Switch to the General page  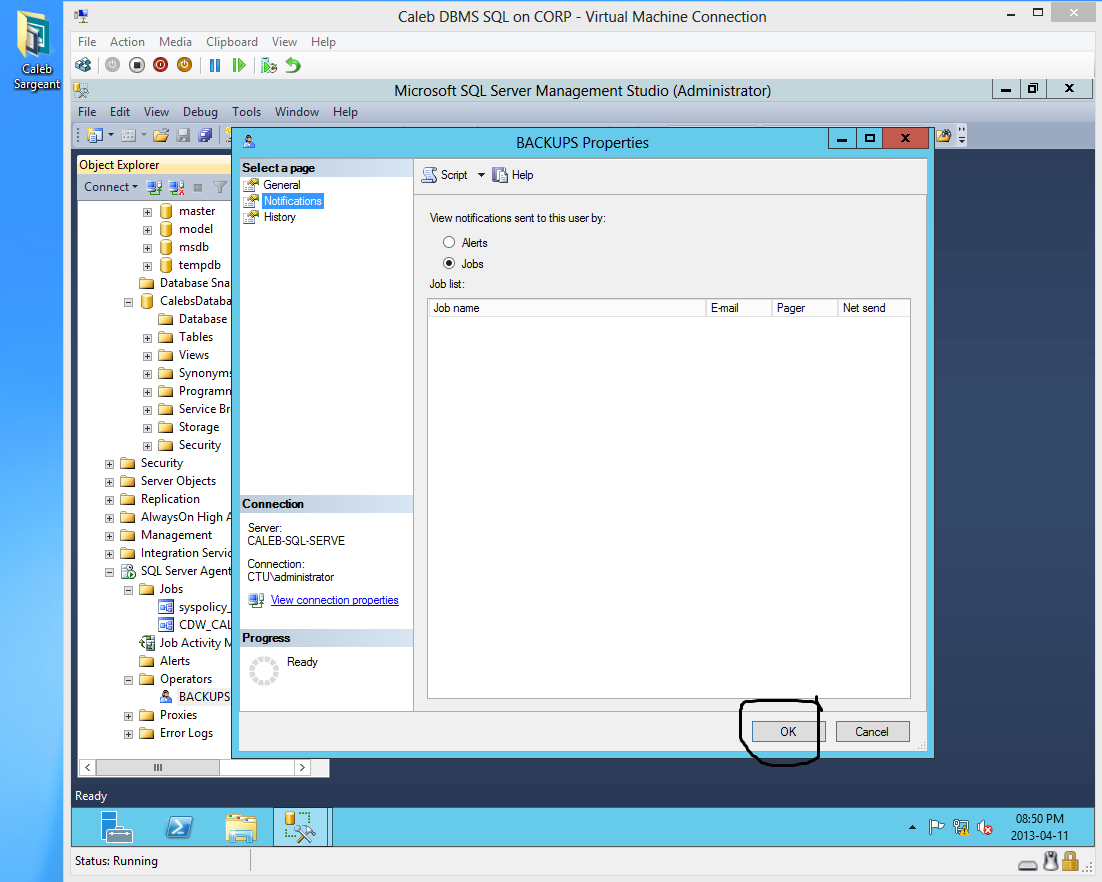coord(282,185)
